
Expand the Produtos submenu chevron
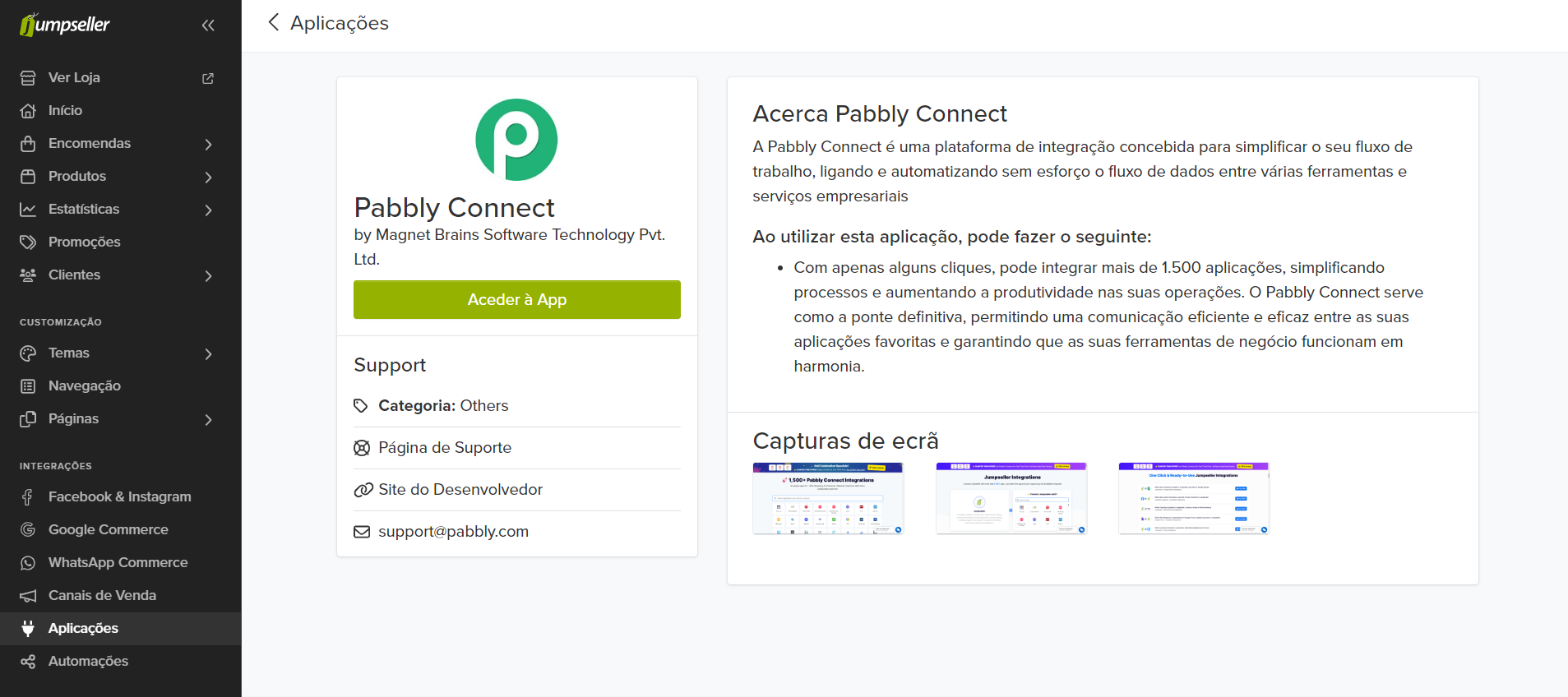click(x=208, y=178)
